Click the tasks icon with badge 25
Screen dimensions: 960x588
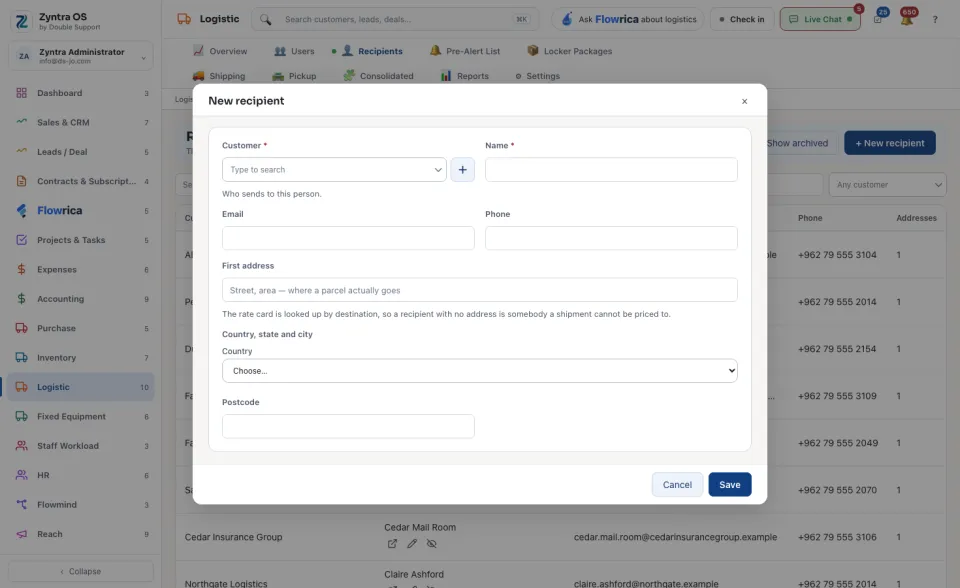coord(879,19)
